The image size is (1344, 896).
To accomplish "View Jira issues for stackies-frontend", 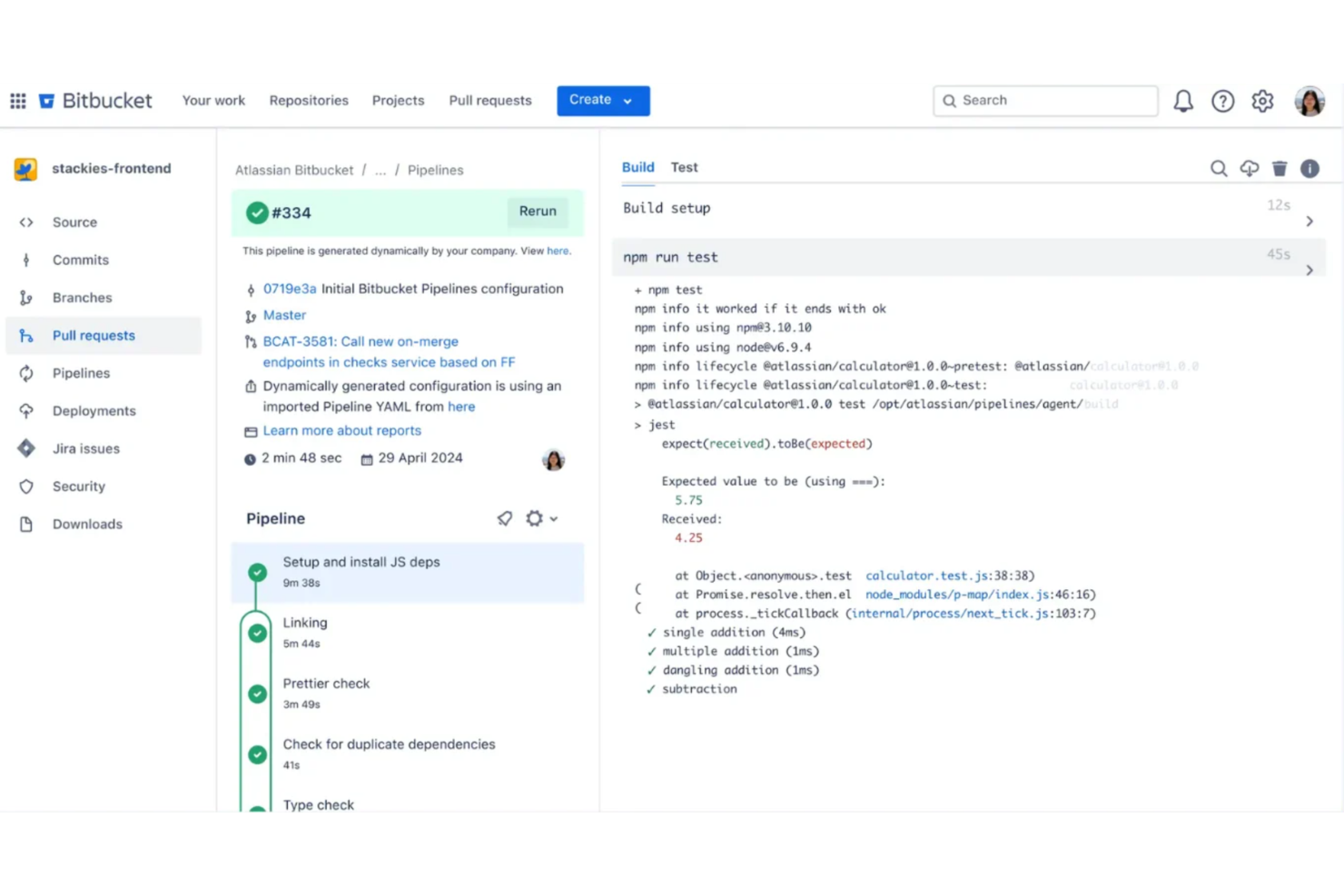I will coord(86,448).
